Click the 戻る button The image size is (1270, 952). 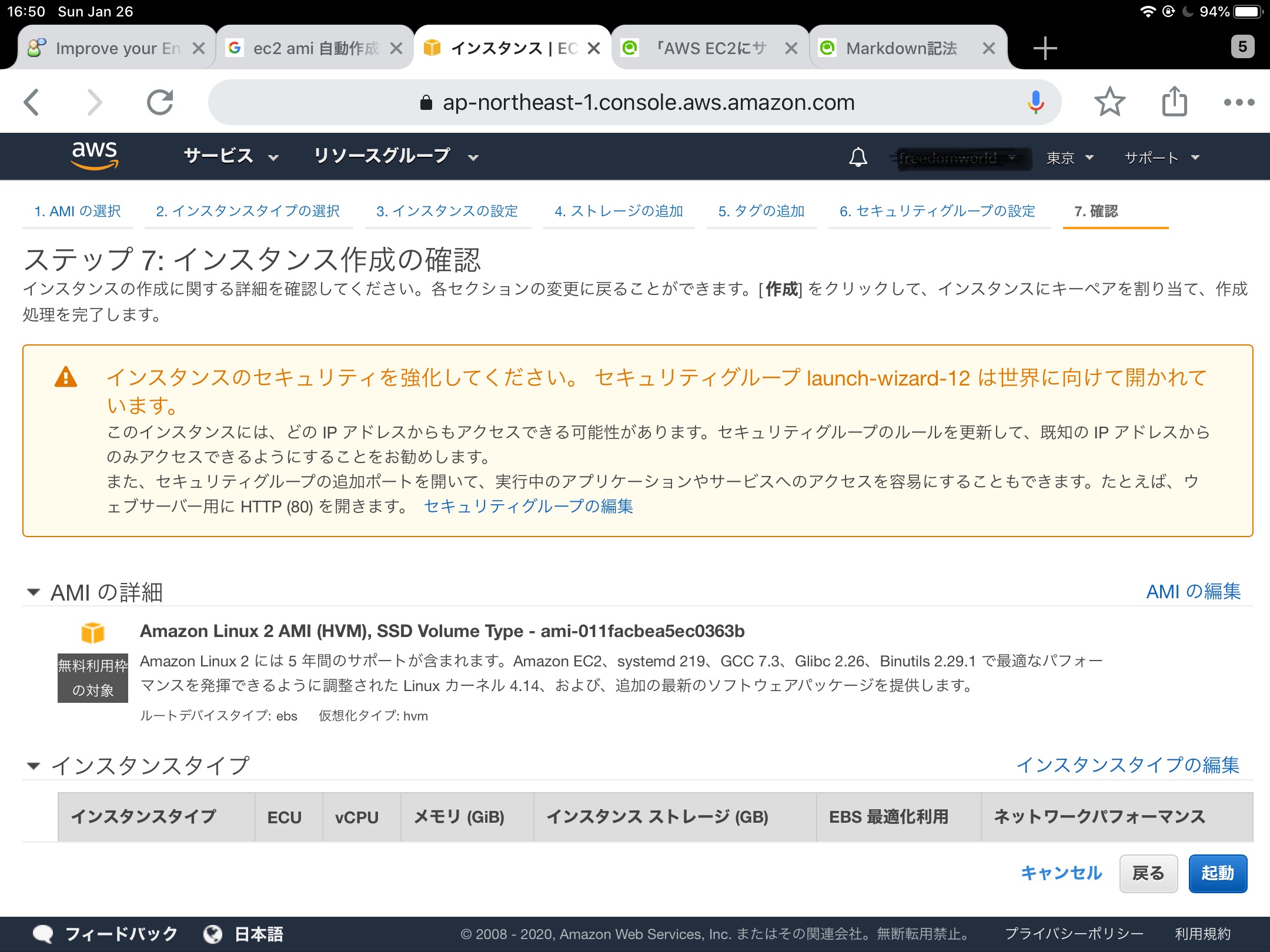1148,873
